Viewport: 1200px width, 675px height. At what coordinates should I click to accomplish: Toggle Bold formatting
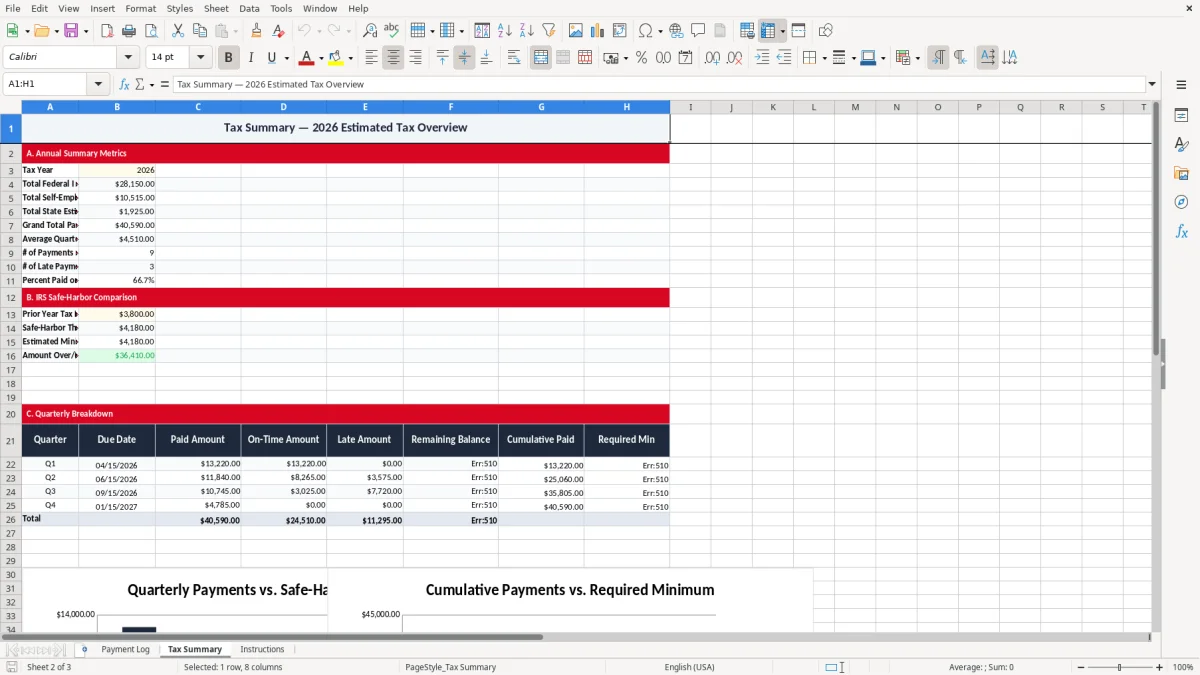229,57
